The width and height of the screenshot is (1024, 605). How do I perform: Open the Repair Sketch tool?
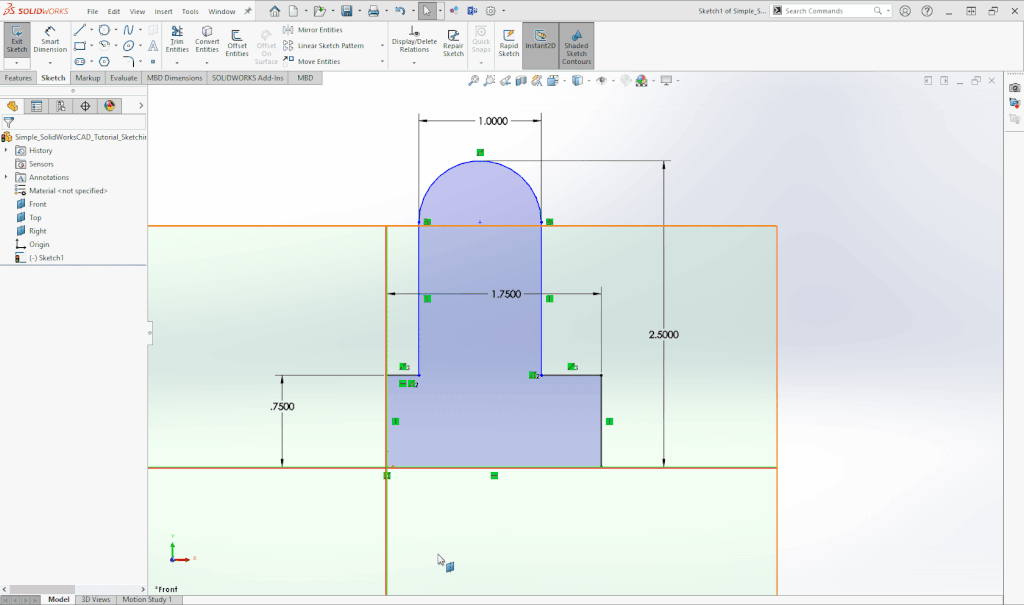[452, 40]
